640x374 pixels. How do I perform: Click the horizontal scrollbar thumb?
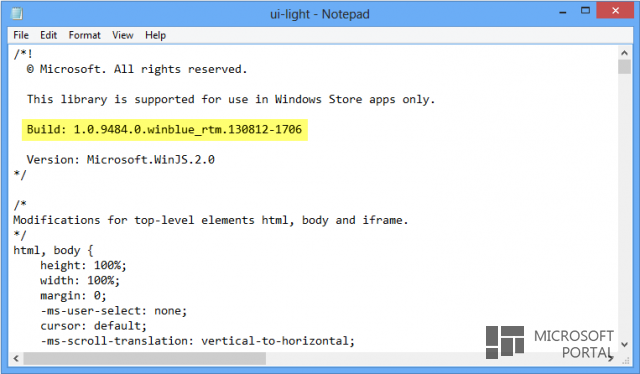(144, 358)
